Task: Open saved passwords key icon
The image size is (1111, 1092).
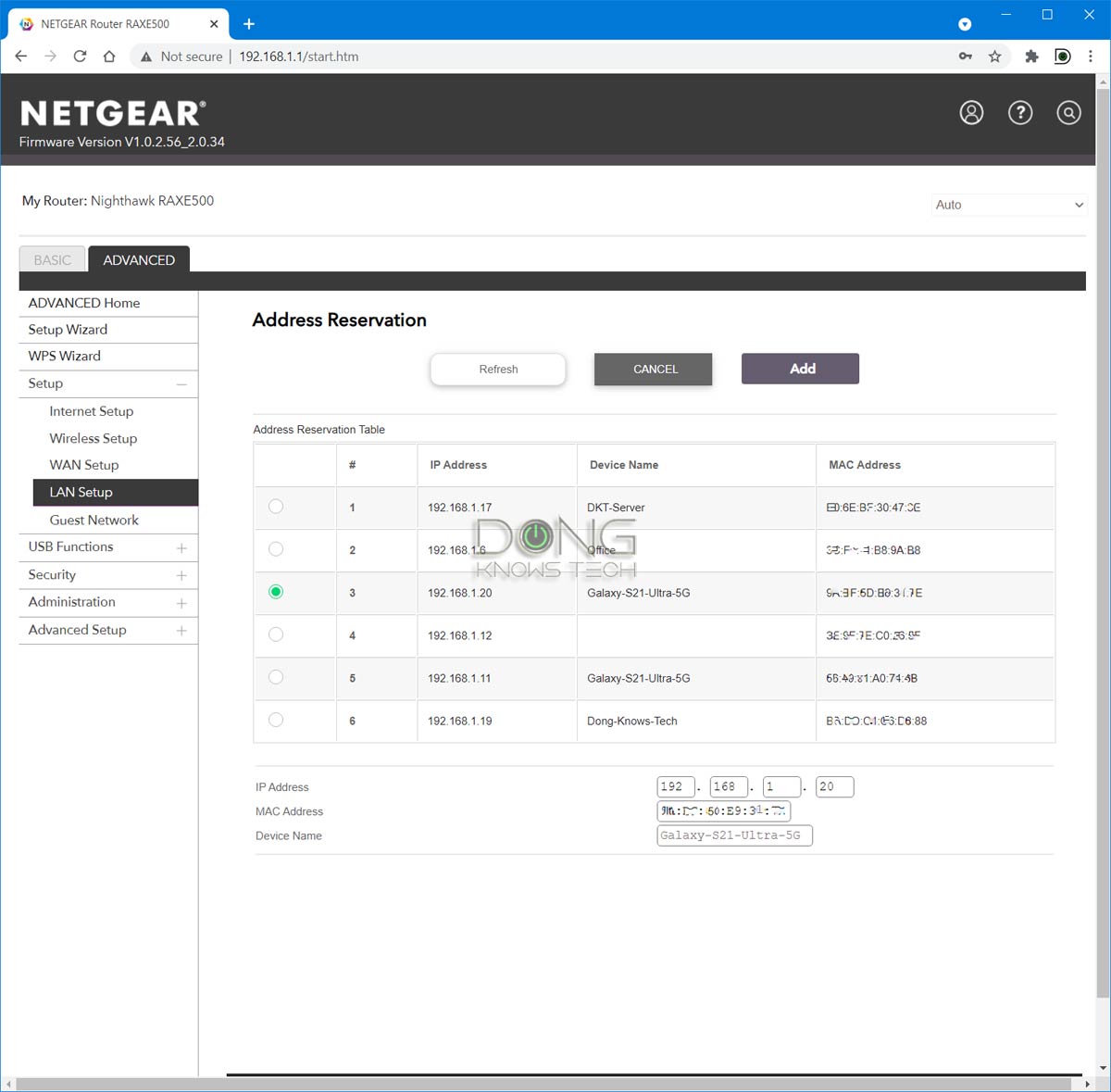Action: click(966, 56)
